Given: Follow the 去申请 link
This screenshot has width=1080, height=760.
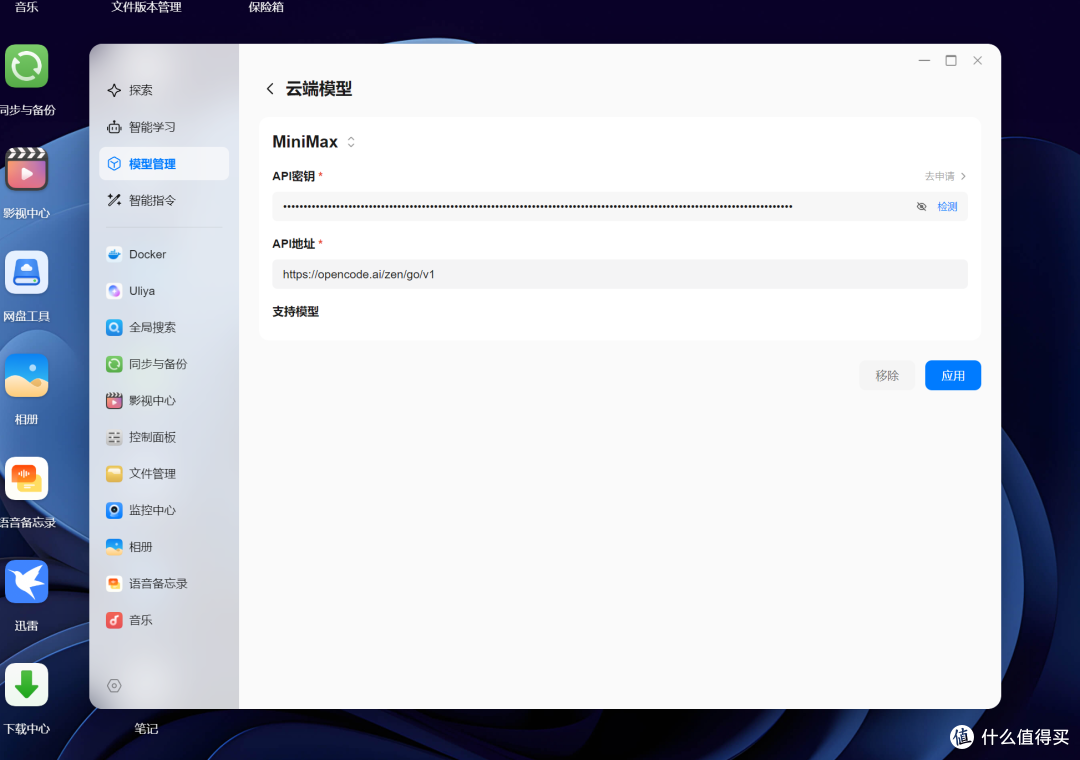Looking at the screenshot, I should point(945,176).
